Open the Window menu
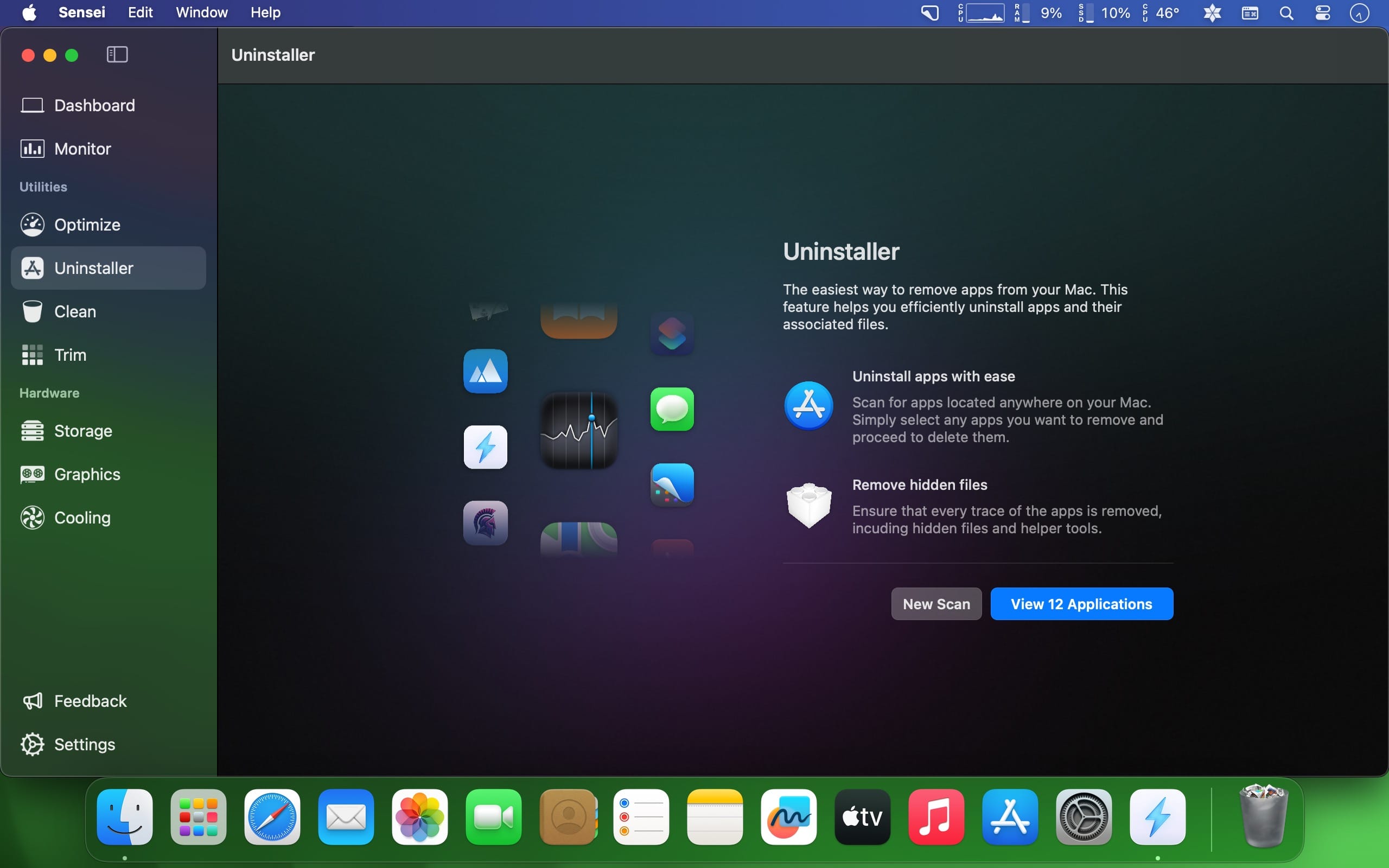The height and width of the screenshot is (868, 1389). coord(201,12)
